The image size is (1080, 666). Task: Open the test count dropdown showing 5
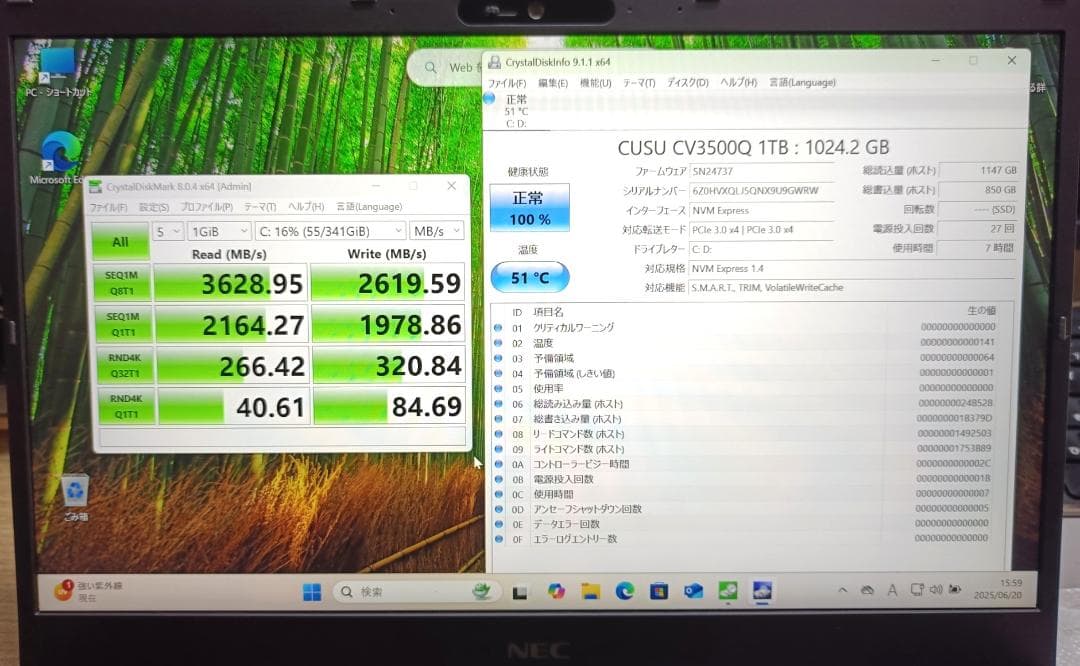(166, 230)
